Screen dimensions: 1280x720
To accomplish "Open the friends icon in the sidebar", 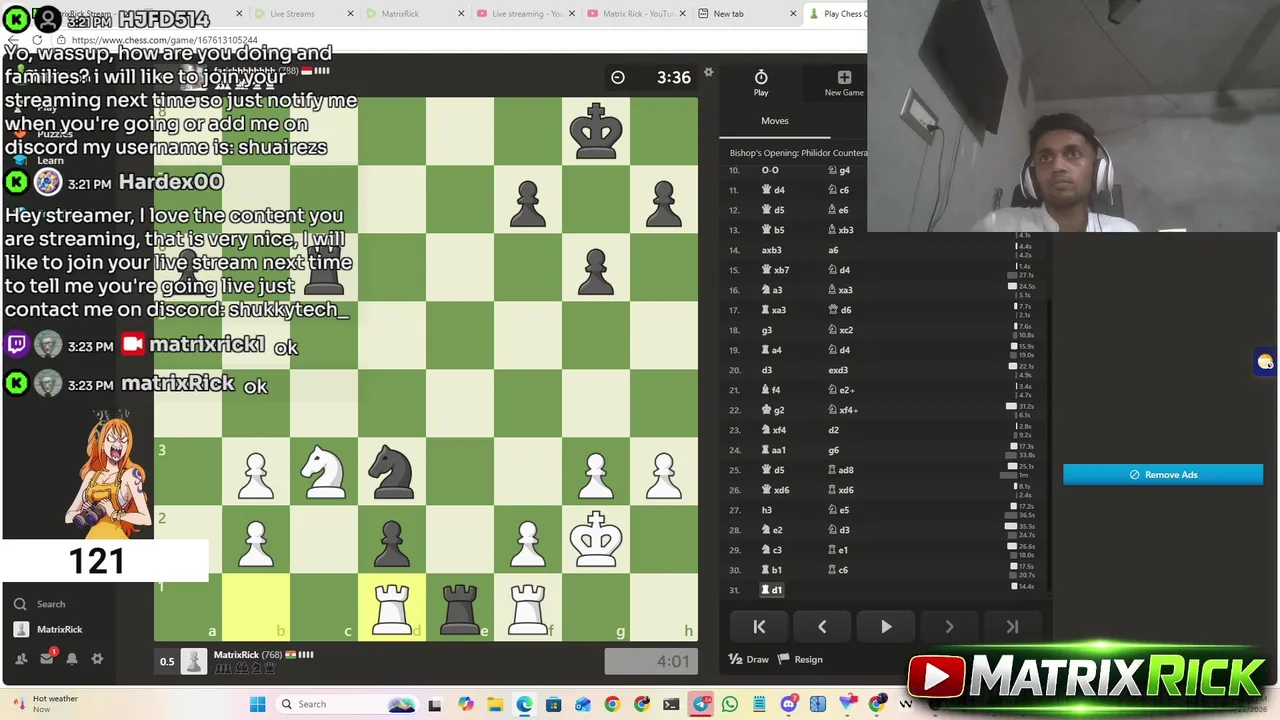I will 21,659.
